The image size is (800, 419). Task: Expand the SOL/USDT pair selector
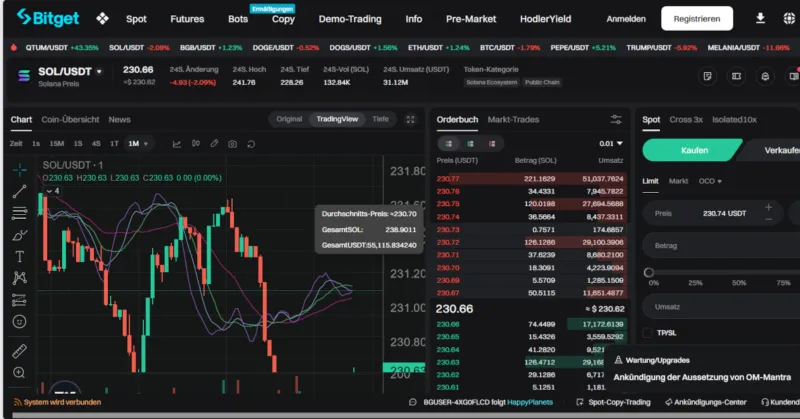pyautogui.click(x=99, y=71)
